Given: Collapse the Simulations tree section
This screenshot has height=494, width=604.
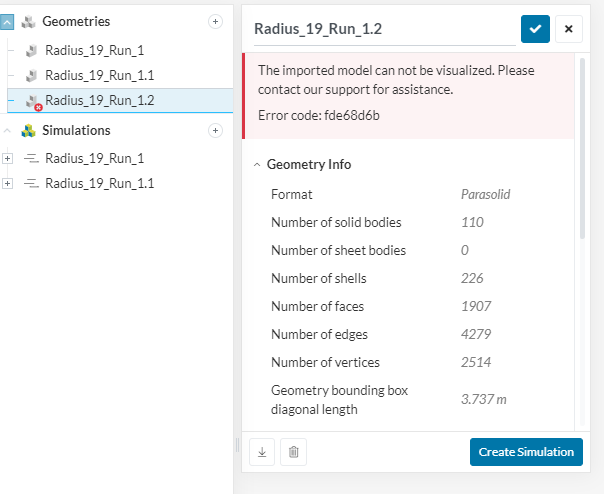Looking at the screenshot, I should coord(7,131).
